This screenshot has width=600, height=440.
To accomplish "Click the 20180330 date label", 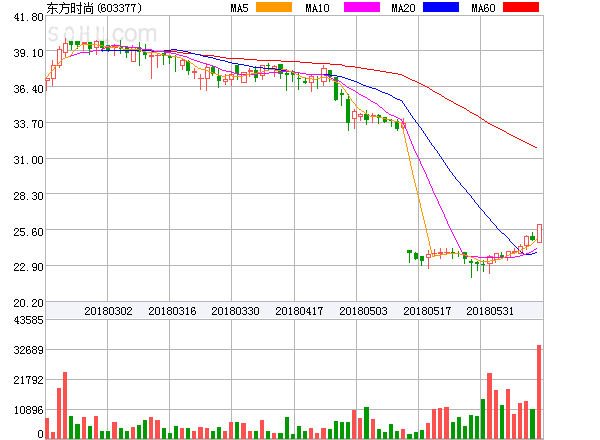I will pos(235,311).
